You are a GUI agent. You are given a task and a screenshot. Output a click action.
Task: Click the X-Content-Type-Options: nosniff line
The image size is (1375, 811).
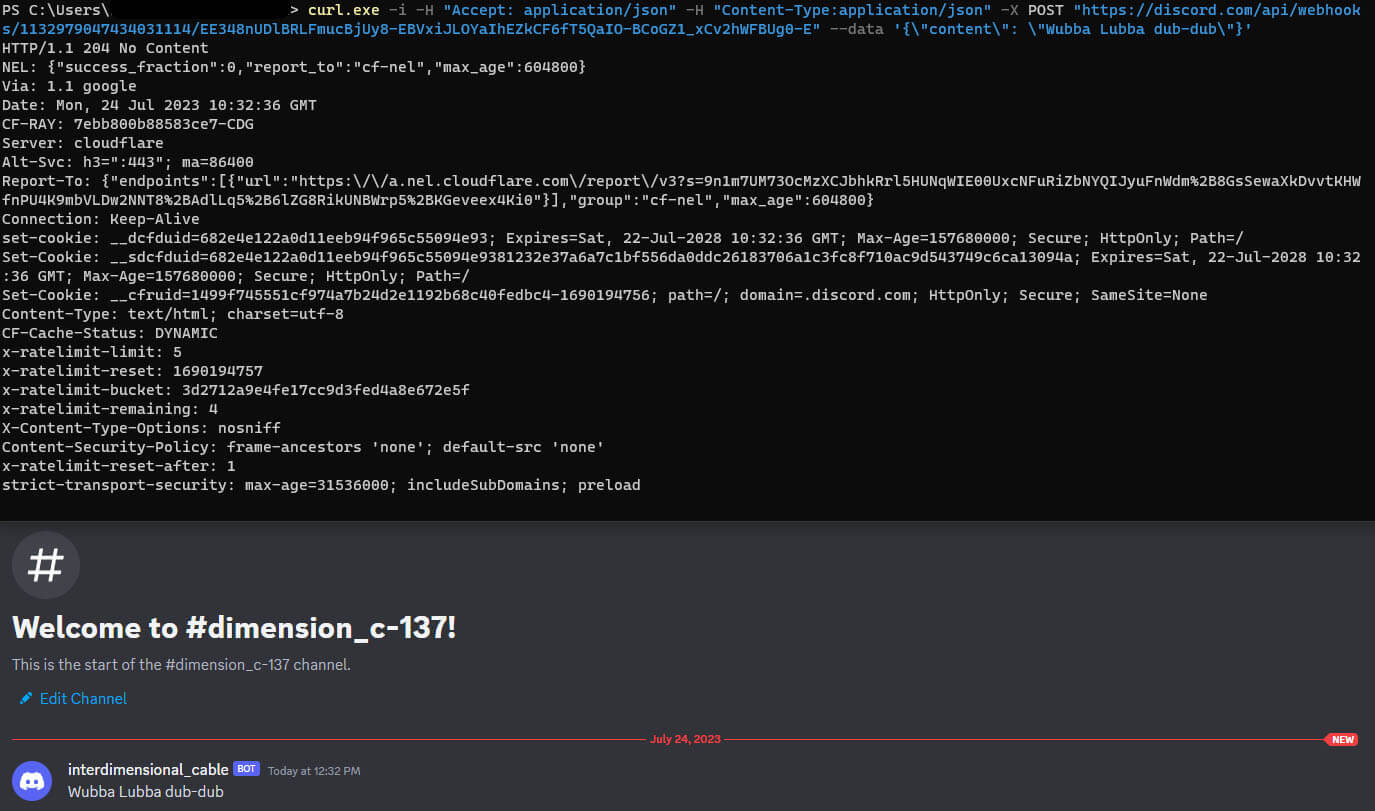coord(141,428)
